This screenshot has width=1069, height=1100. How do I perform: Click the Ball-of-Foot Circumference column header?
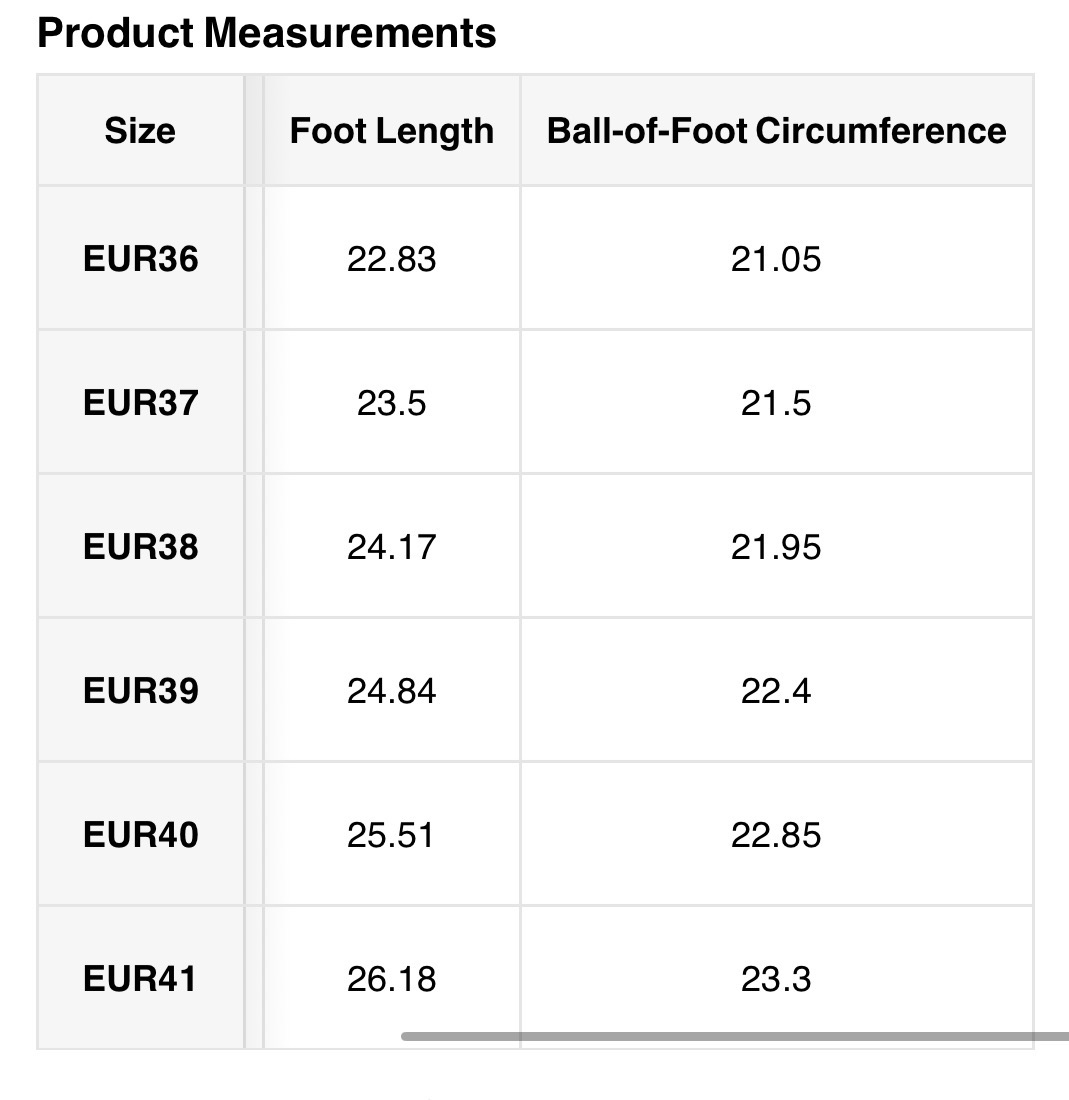pos(776,131)
